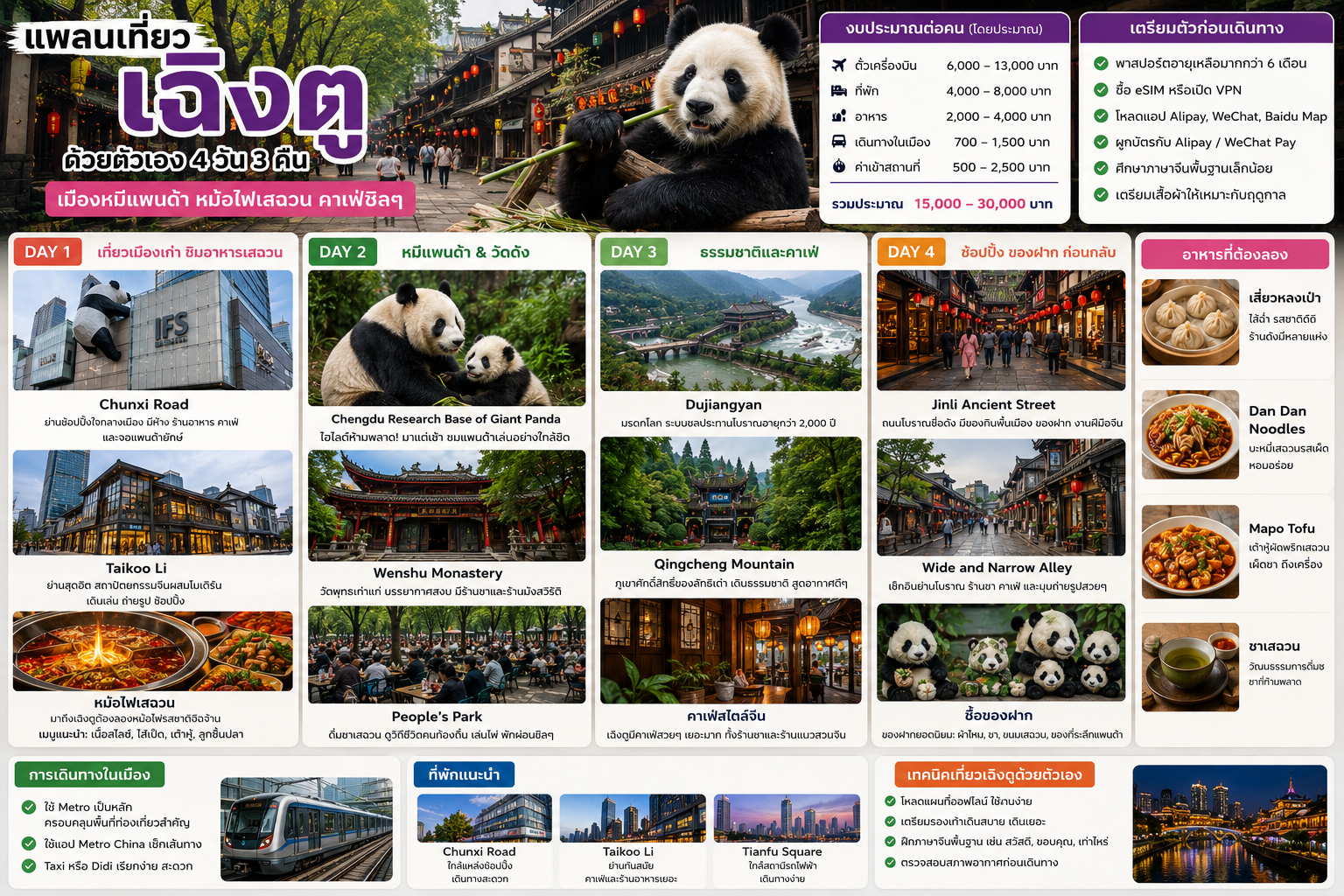Open the People's Park teahouse photo
The height and width of the screenshot is (896, 1344).
click(446, 654)
